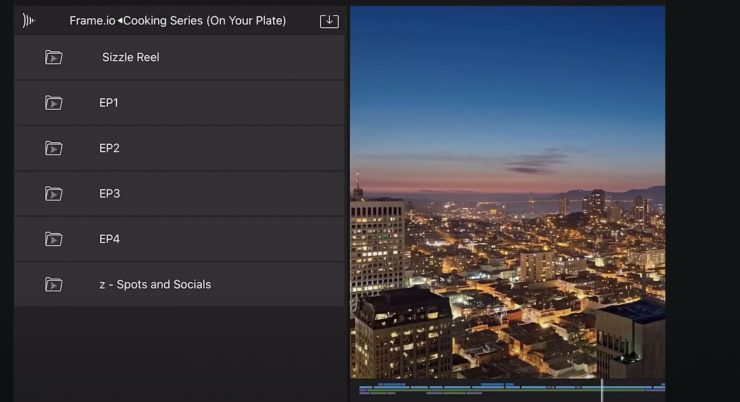
Task: Click the EP1 folder icon
Action: pyautogui.click(x=54, y=103)
